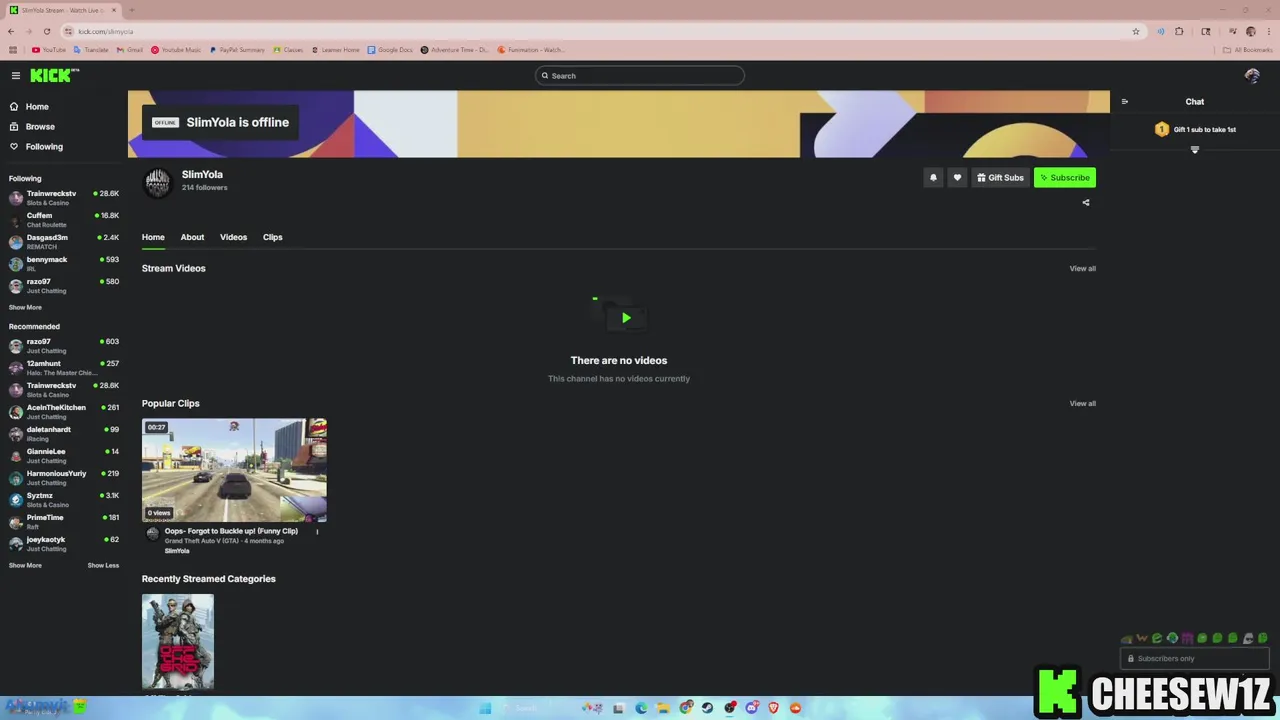Open the user avatar menu

(x=1252, y=76)
